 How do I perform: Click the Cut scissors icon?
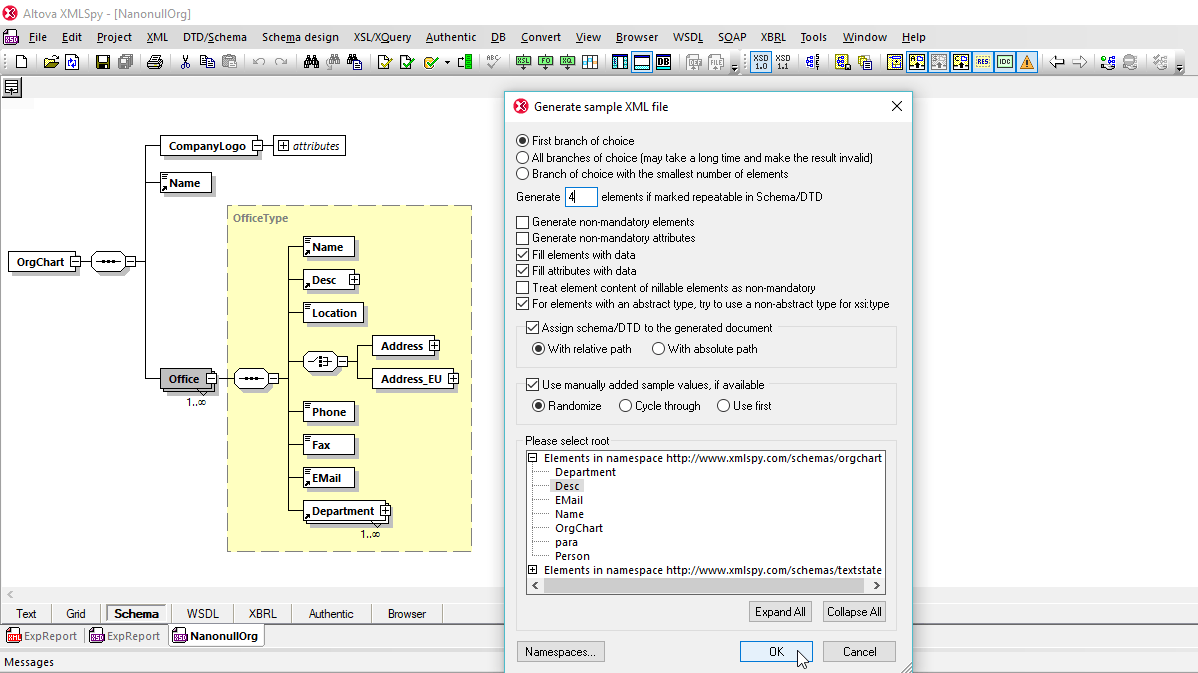185,62
